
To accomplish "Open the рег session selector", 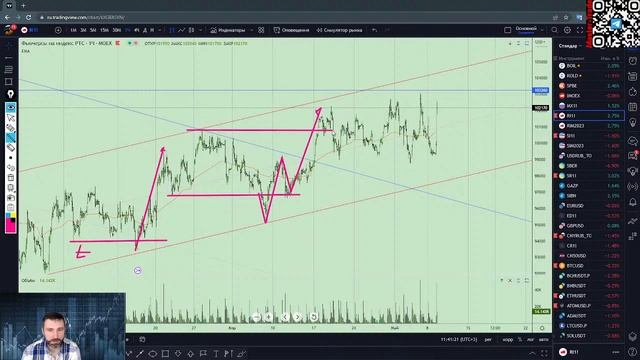I will tap(488, 340).
